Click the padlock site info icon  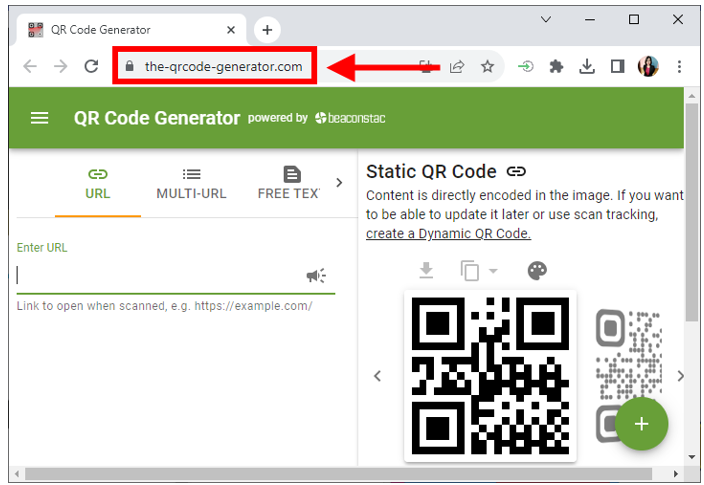pyautogui.click(x=130, y=66)
